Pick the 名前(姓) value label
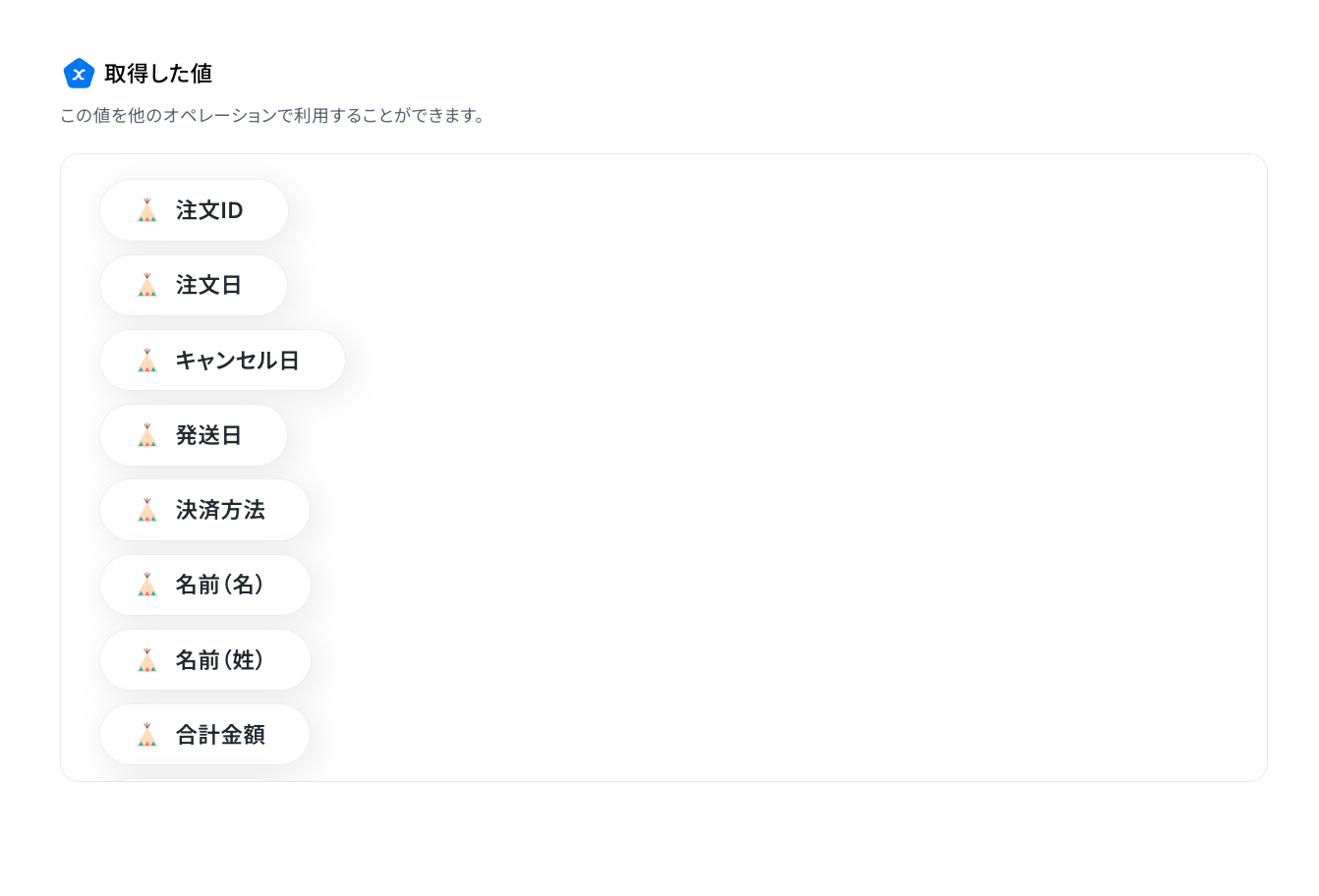This screenshot has height=896, width=1319. [220, 660]
